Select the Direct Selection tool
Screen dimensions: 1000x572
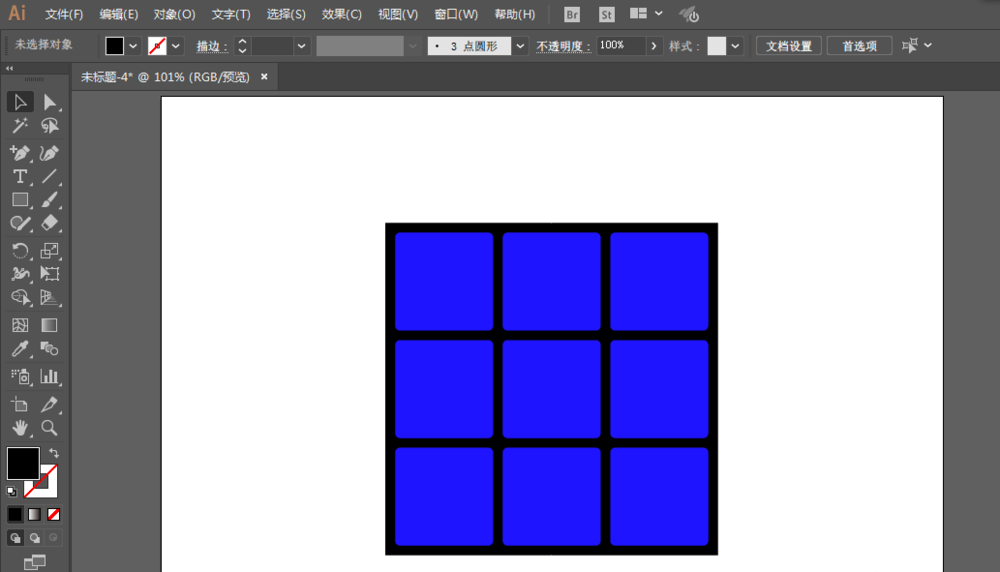point(49,102)
